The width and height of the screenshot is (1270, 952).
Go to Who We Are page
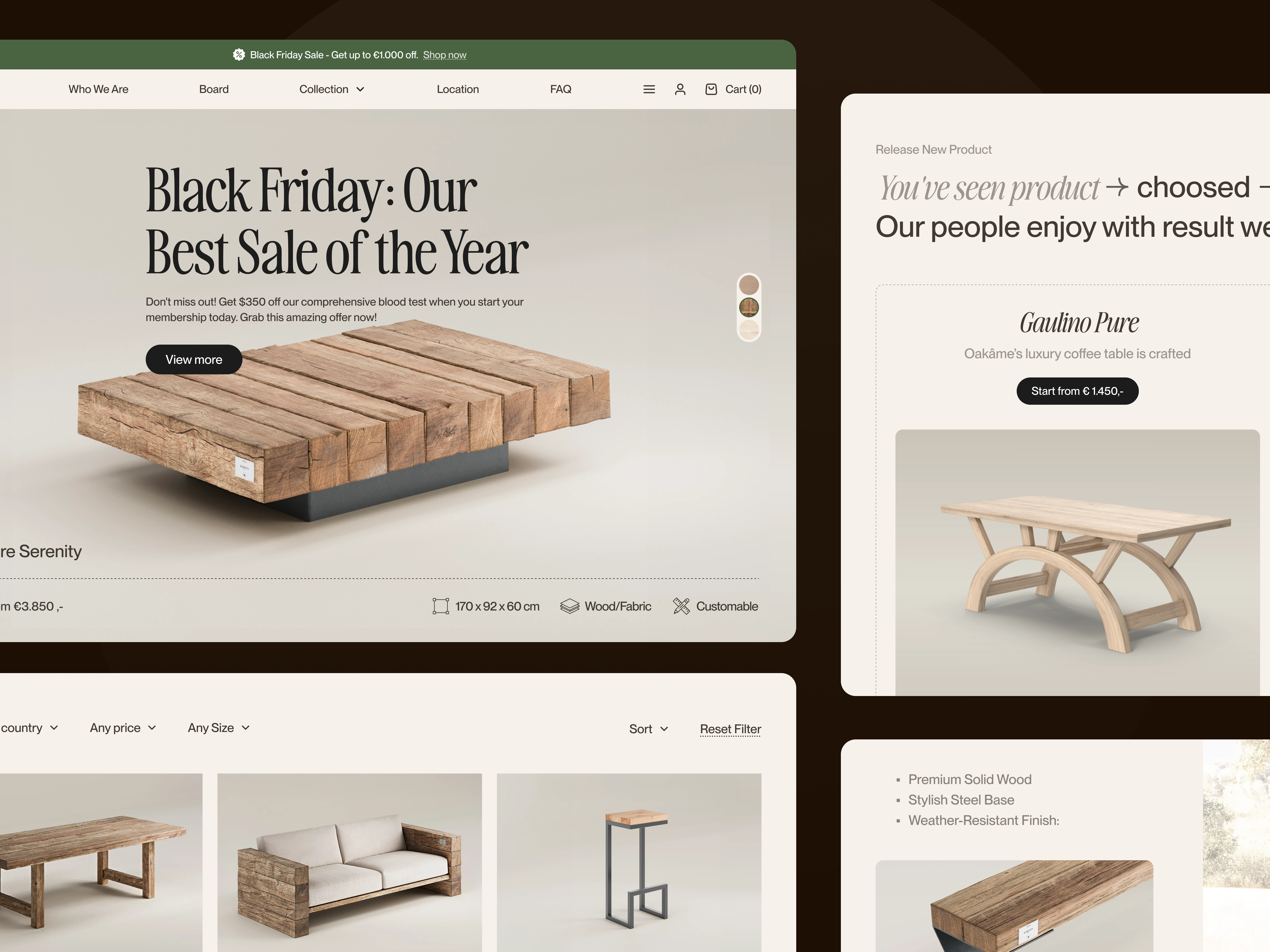coord(98,89)
